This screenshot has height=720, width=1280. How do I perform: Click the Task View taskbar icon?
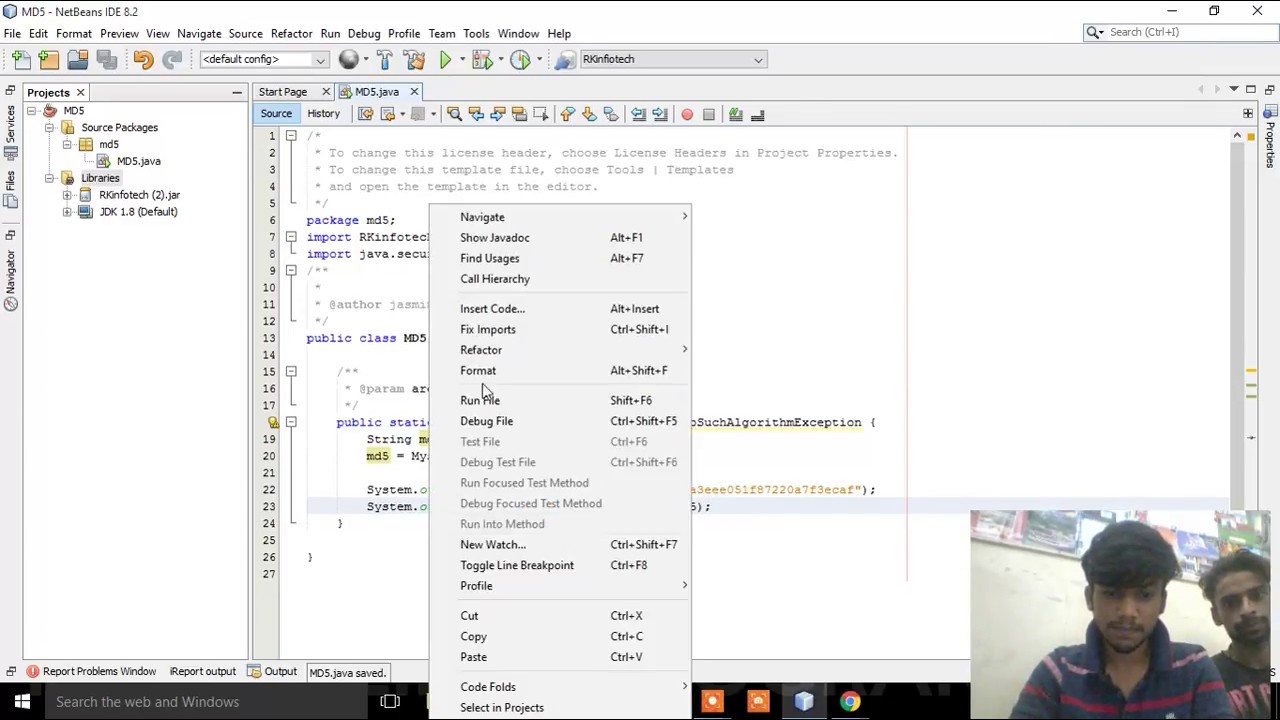tap(390, 702)
